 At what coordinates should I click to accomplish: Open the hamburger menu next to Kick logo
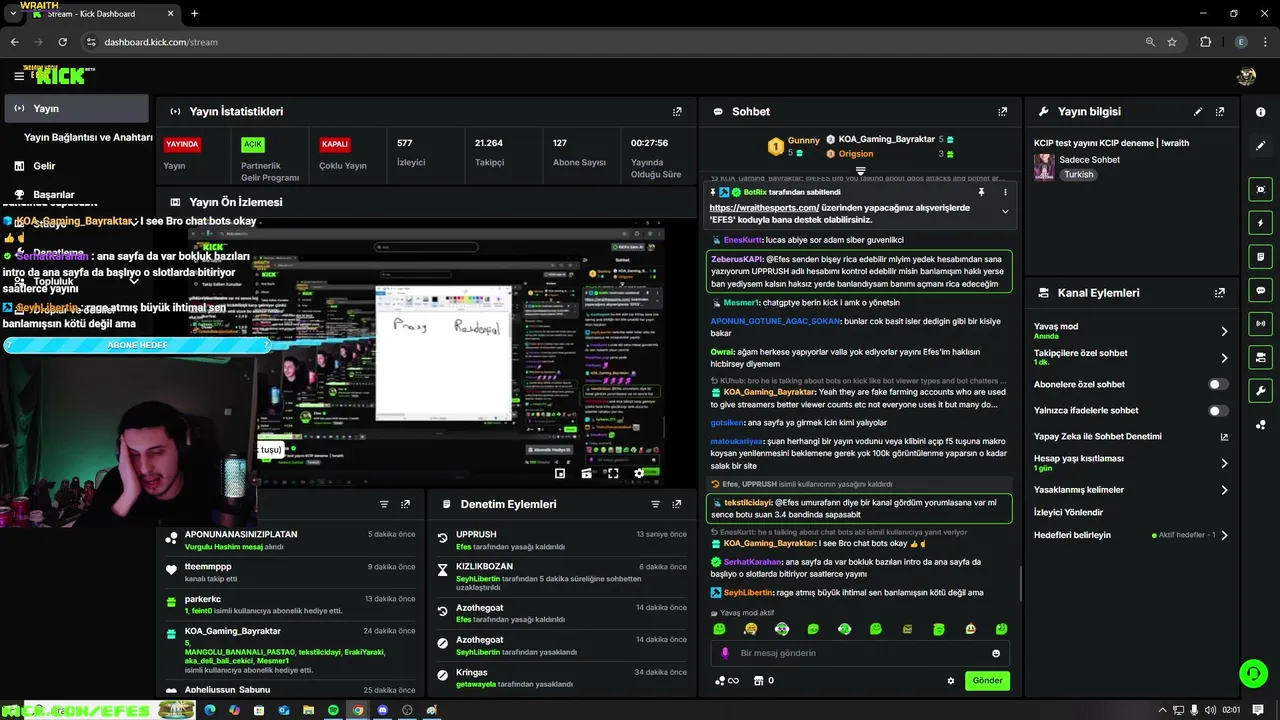click(x=19, y=75)
